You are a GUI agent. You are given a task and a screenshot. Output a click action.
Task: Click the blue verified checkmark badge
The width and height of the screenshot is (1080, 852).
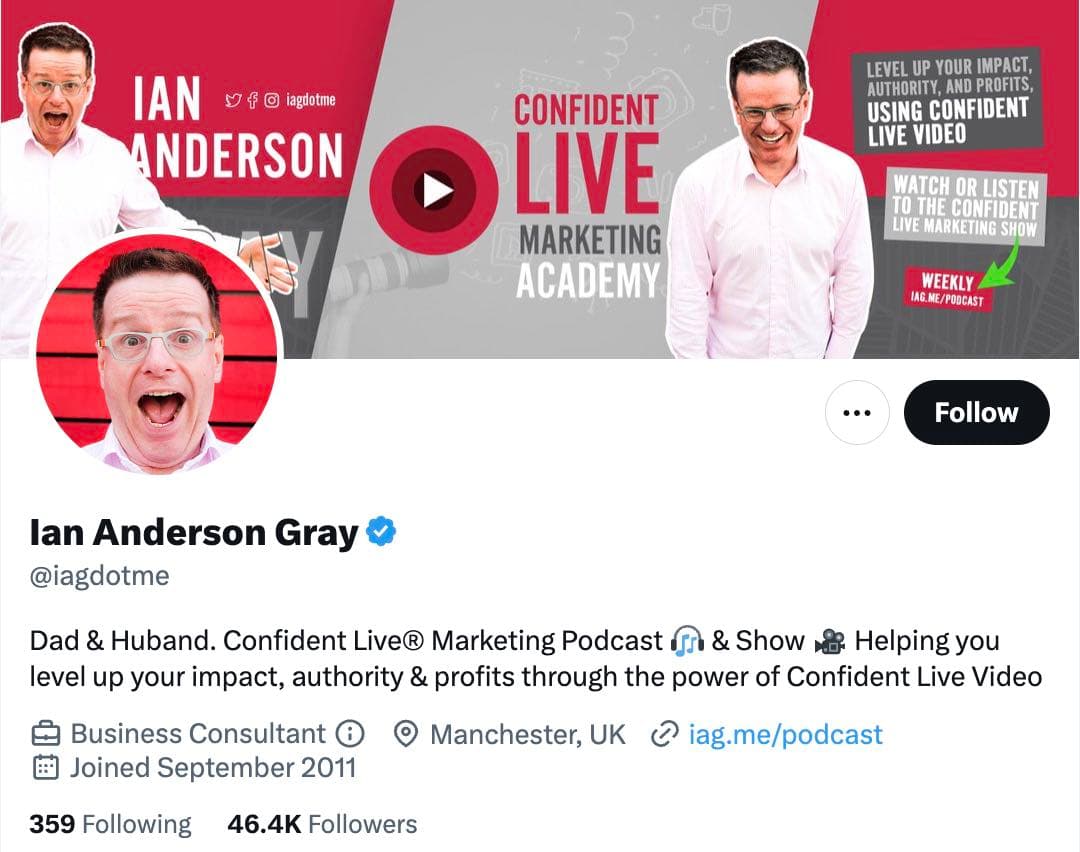click(x=381, y=531)
